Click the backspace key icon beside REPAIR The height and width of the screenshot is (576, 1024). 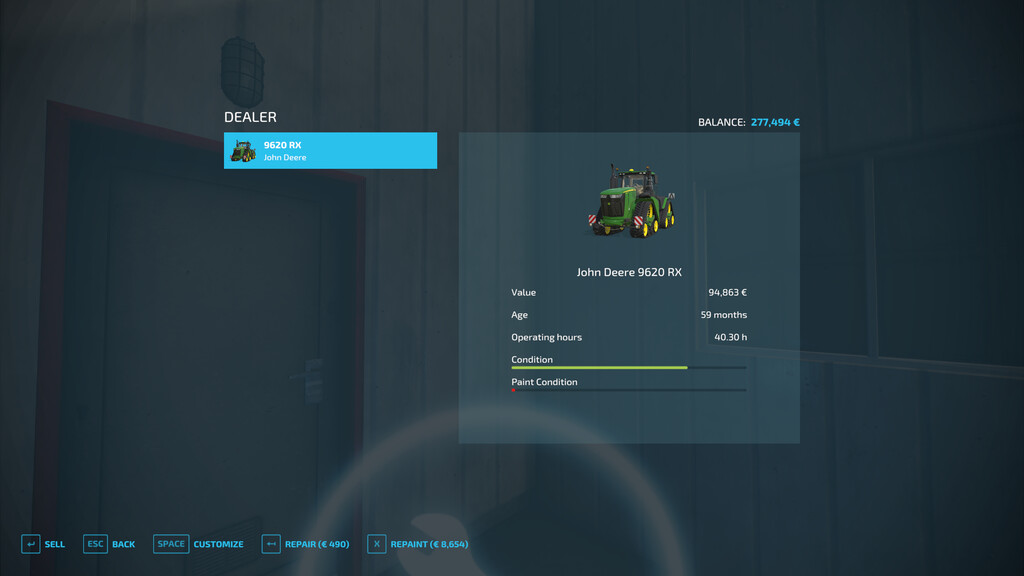click(x=271, y=544)
